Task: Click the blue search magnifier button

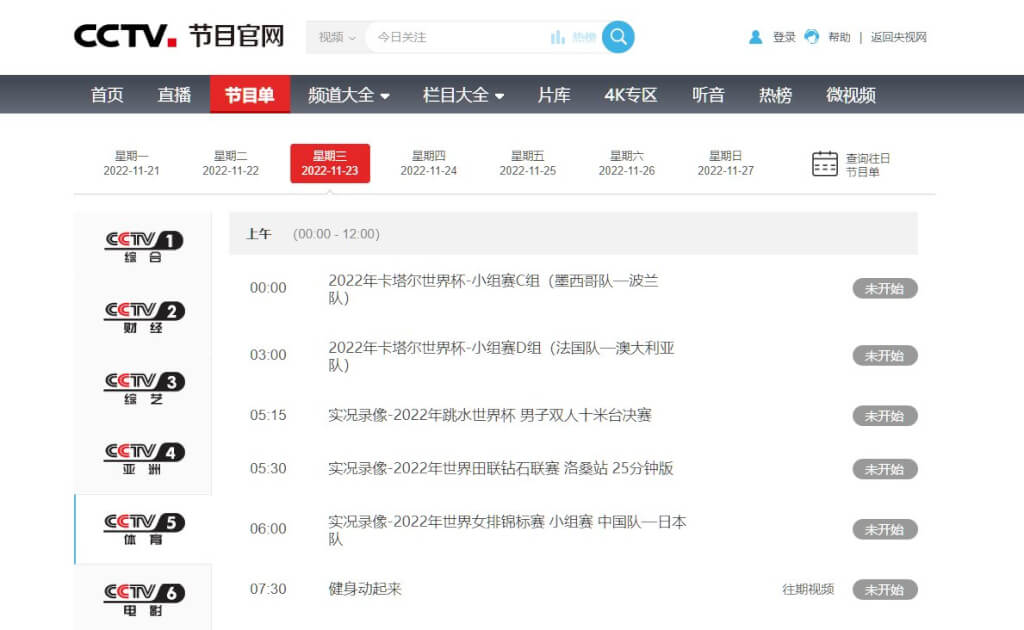Action: point(618,37)
